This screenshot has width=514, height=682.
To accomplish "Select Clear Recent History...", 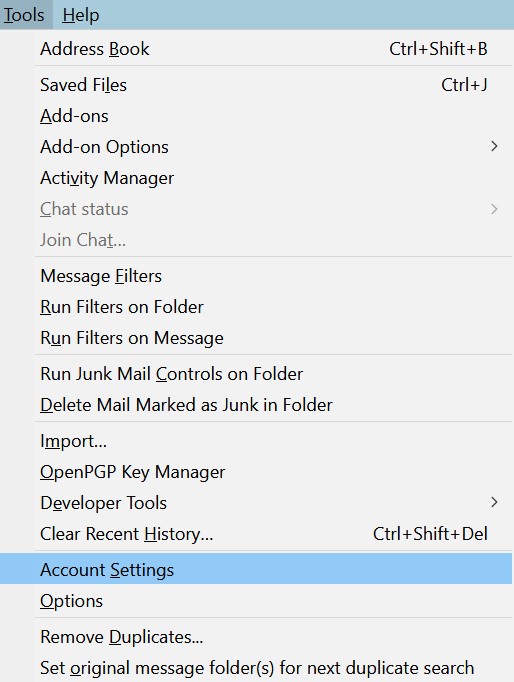I will tap(257, 534).
